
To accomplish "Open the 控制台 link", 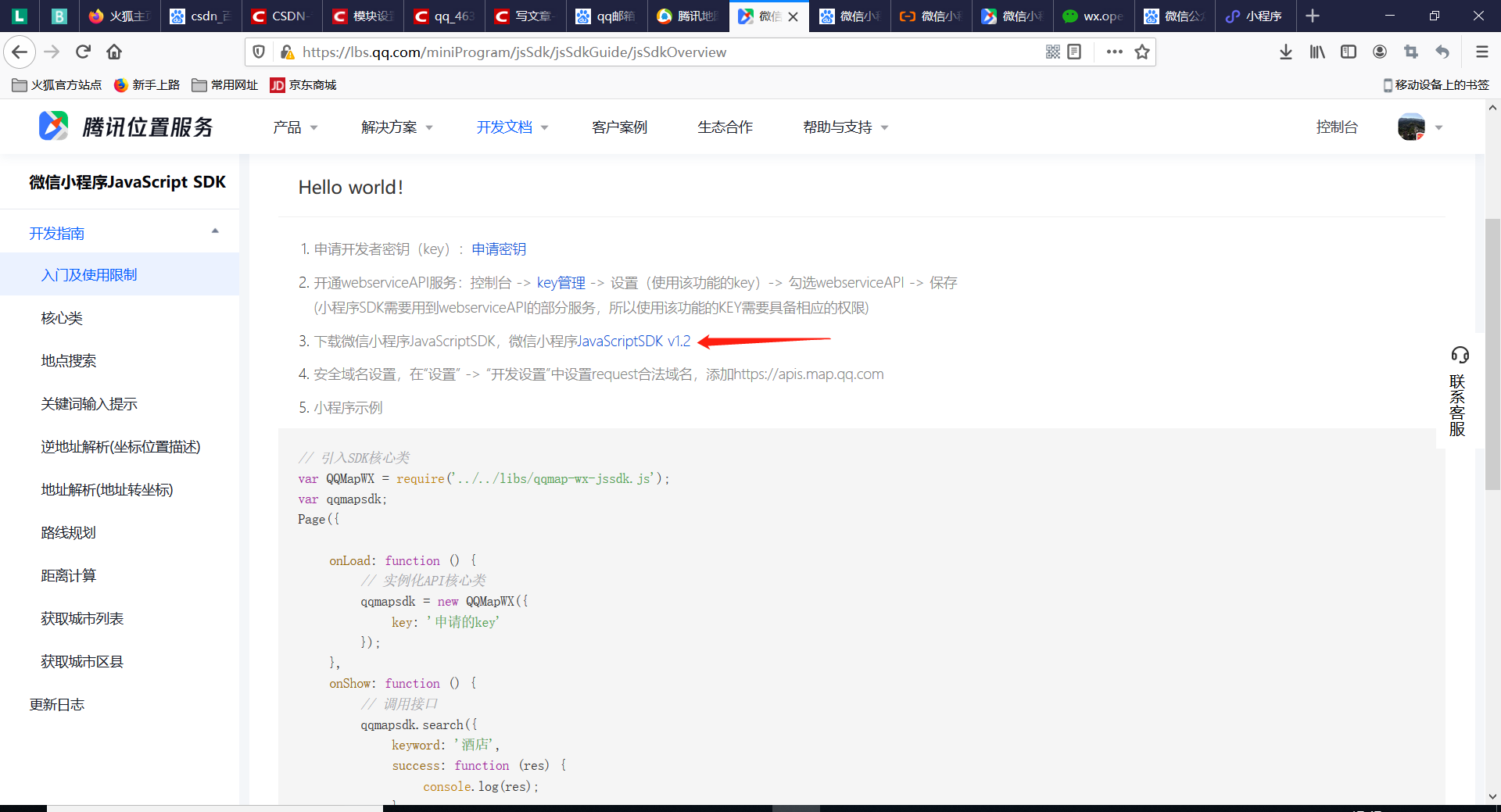I will click(x=1337, y=127).
